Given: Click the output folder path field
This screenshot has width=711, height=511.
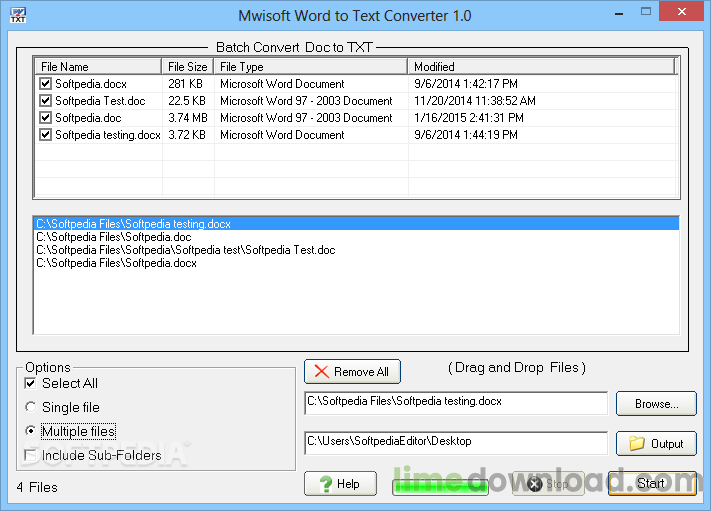Looking at the screenshot, I should click(x=455, y=442).
